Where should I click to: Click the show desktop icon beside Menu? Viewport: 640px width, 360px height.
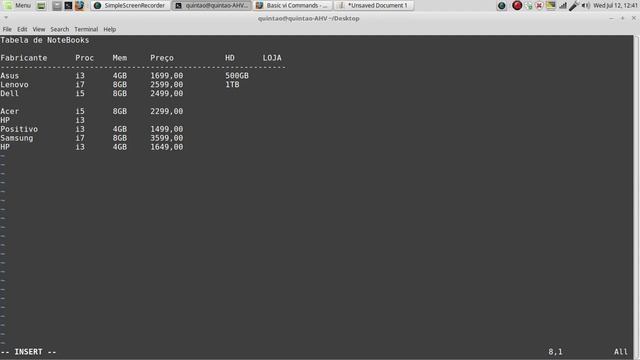(x=41, y=6)
